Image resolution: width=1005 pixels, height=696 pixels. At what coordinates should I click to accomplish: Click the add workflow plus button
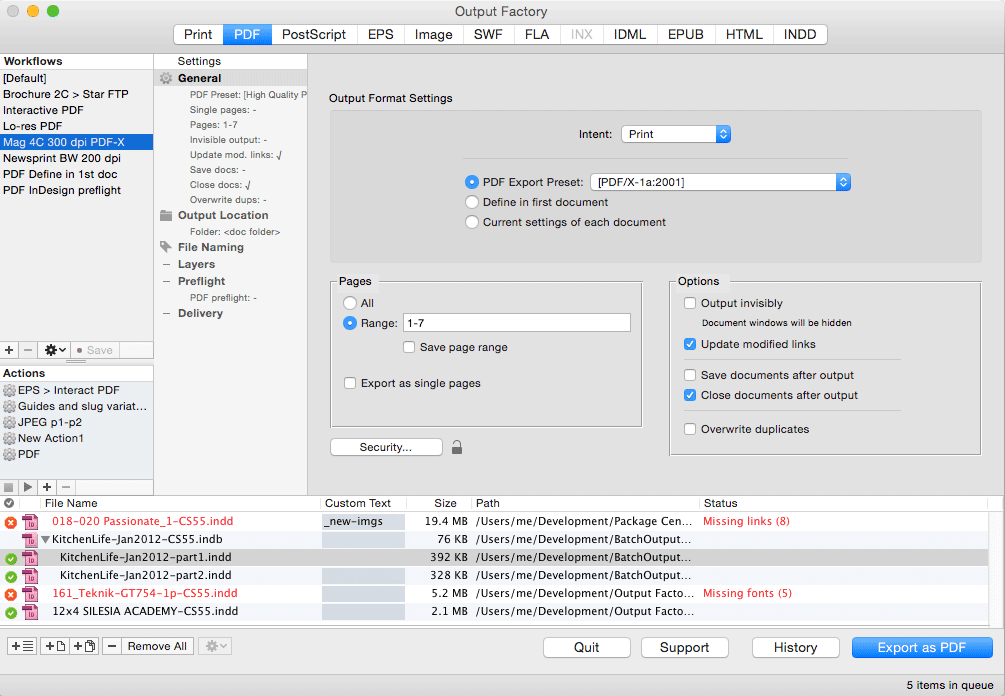(9, 350)
